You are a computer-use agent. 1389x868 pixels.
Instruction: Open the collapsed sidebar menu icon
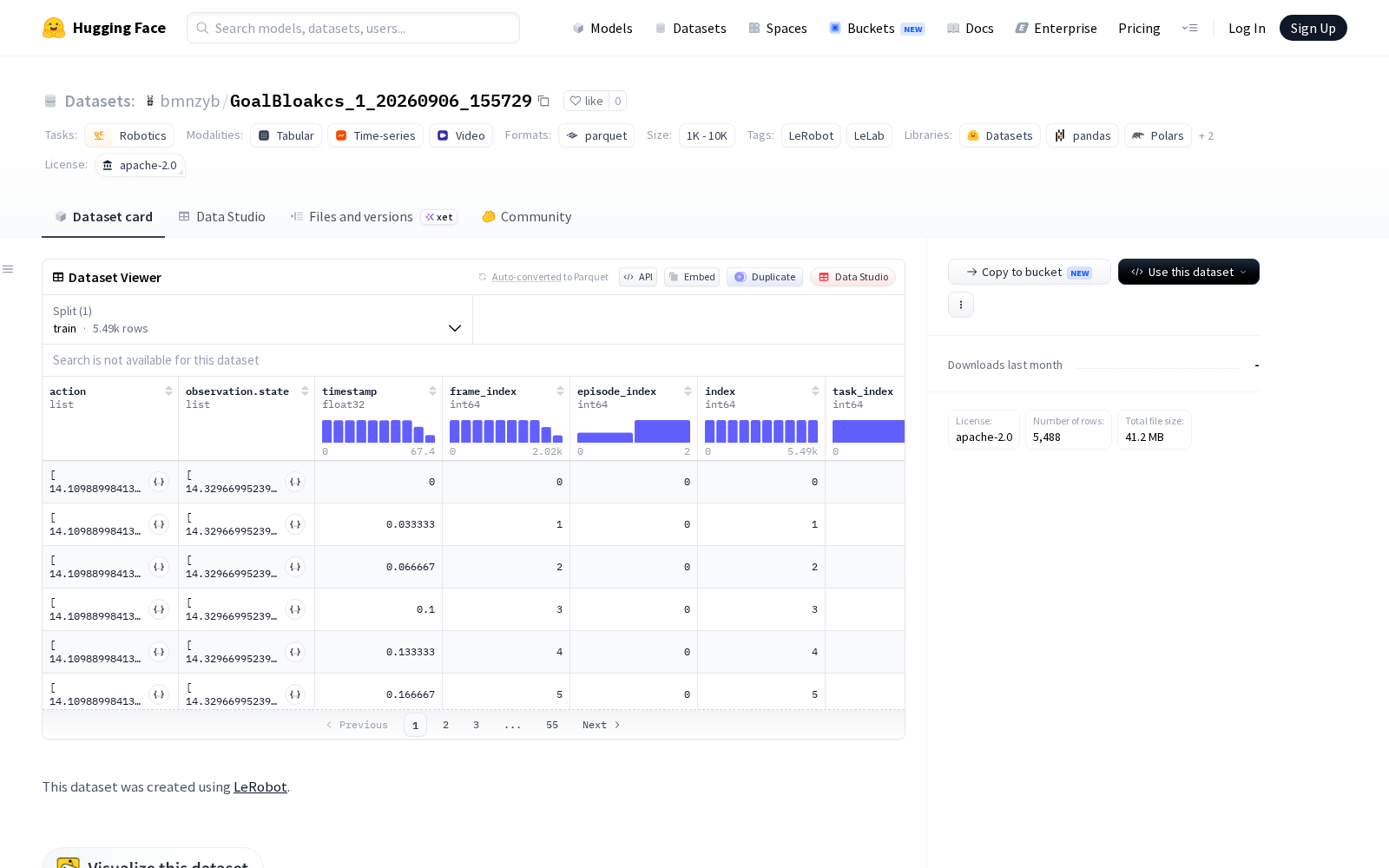pos(8,269)
